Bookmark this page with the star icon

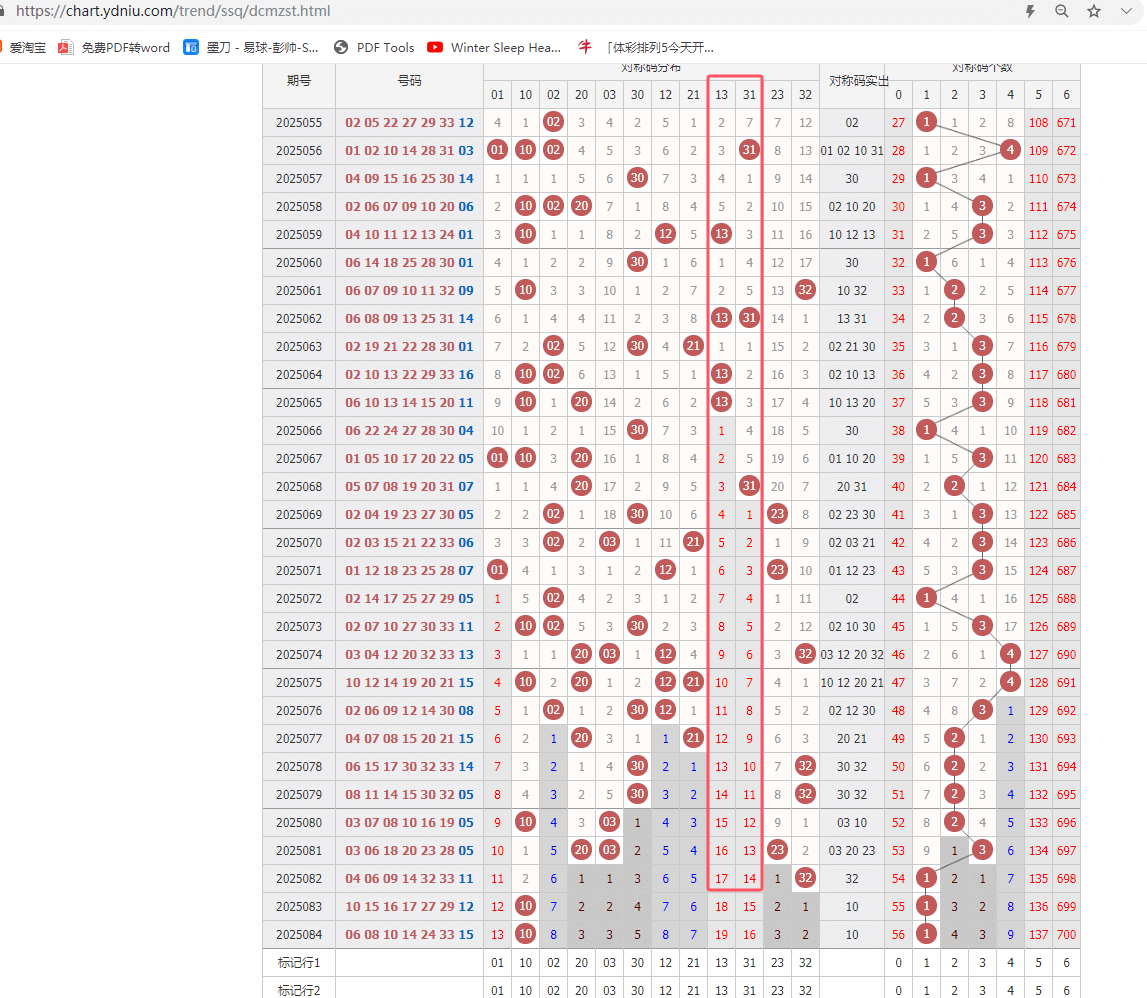tap(1094, 11)
